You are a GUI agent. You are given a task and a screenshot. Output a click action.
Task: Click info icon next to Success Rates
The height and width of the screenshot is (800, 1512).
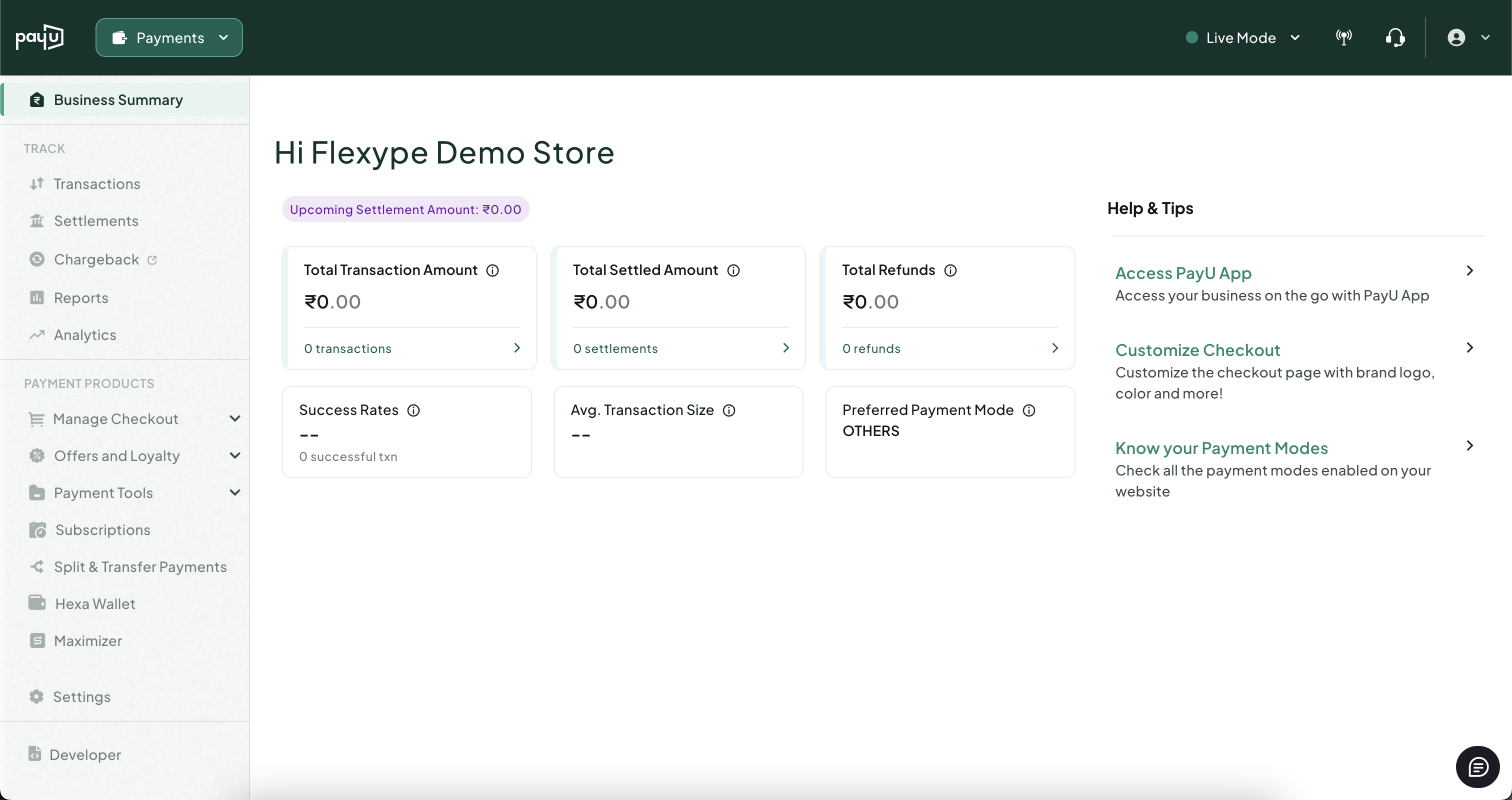point(413,410)
